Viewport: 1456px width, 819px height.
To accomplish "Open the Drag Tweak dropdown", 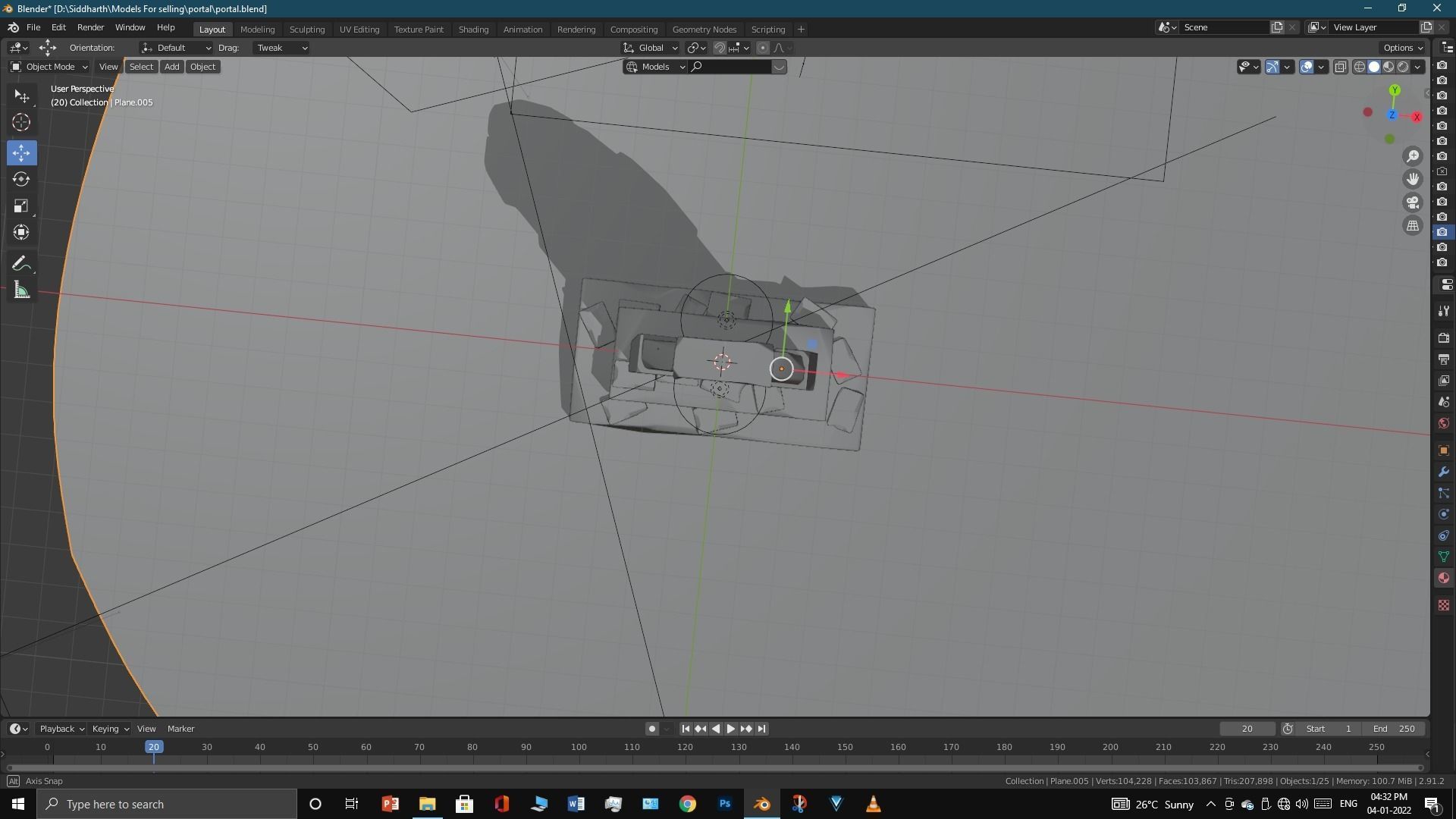I will pos(281,48).
